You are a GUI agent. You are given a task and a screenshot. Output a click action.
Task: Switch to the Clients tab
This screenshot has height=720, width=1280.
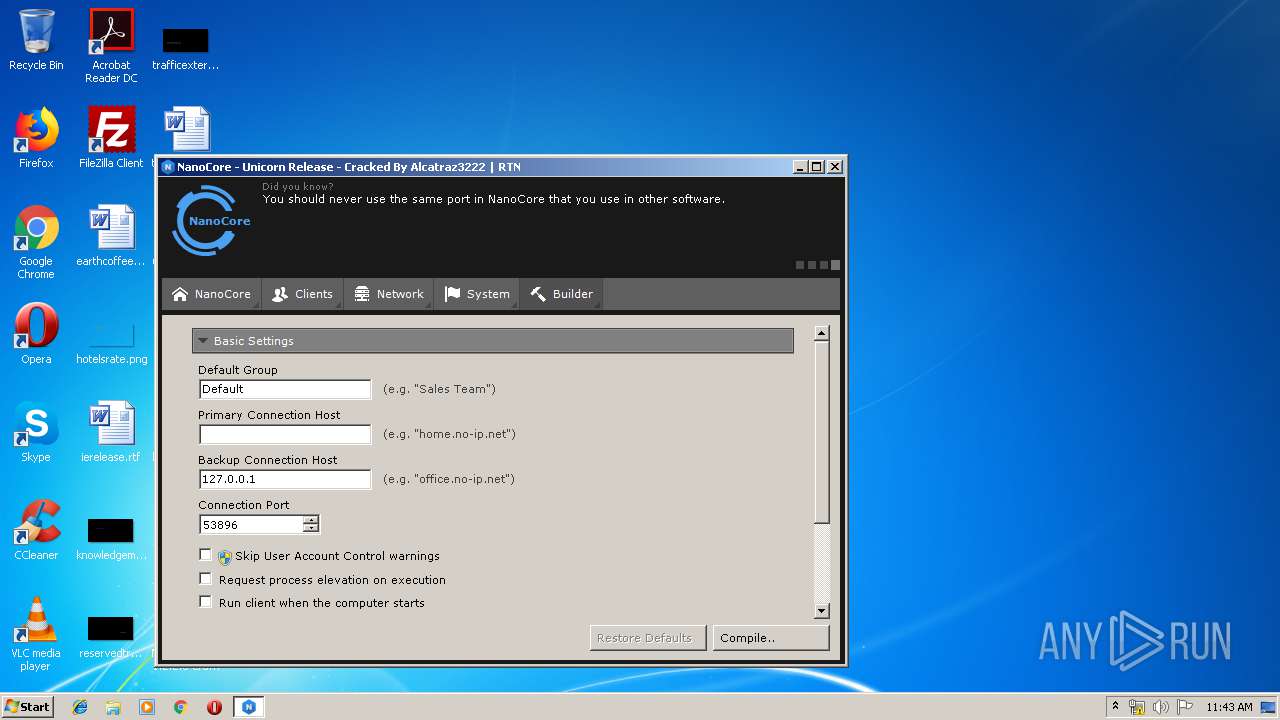coord(302,294)
